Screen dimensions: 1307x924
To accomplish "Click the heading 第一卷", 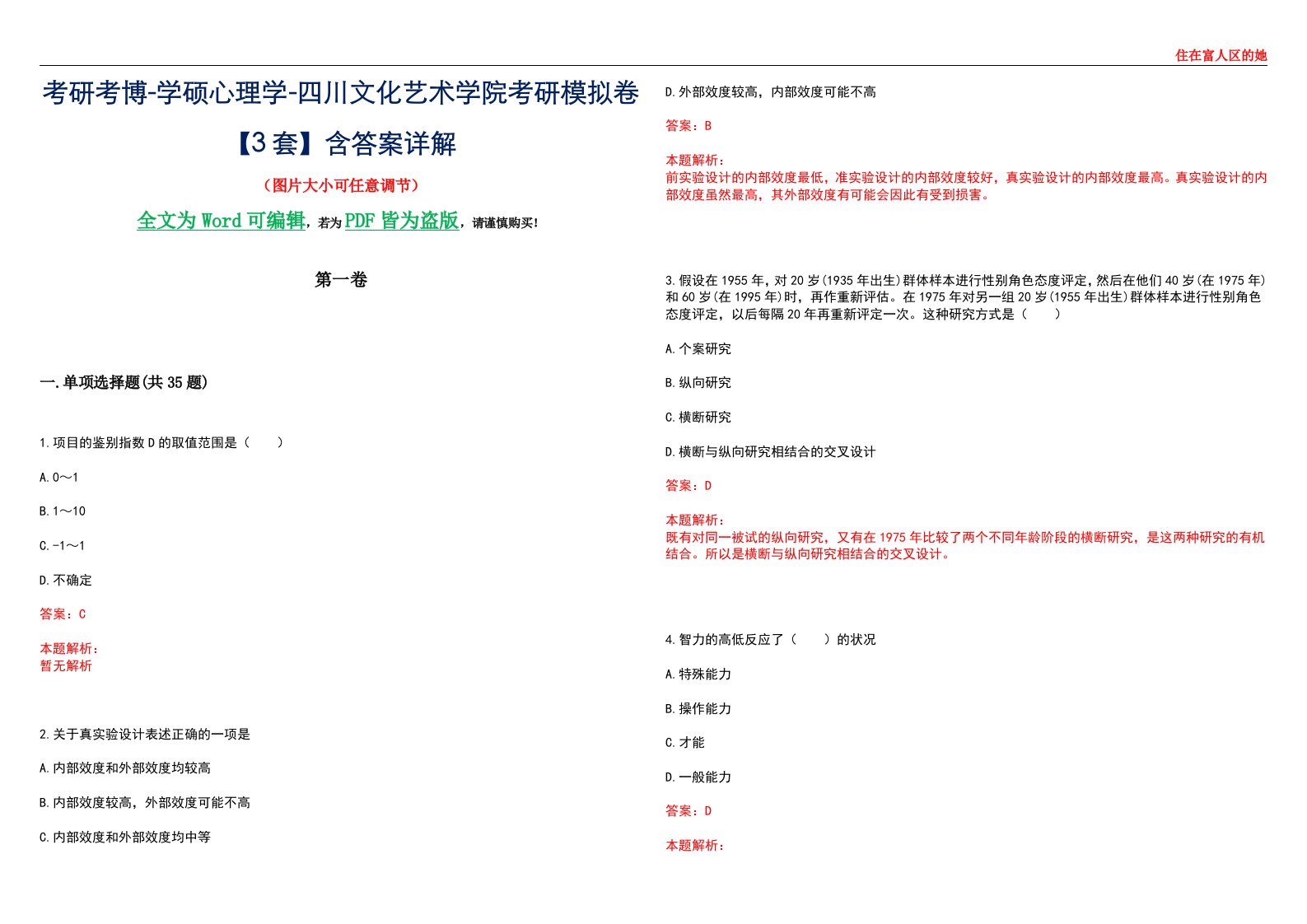I will click(x=340, y=280).
